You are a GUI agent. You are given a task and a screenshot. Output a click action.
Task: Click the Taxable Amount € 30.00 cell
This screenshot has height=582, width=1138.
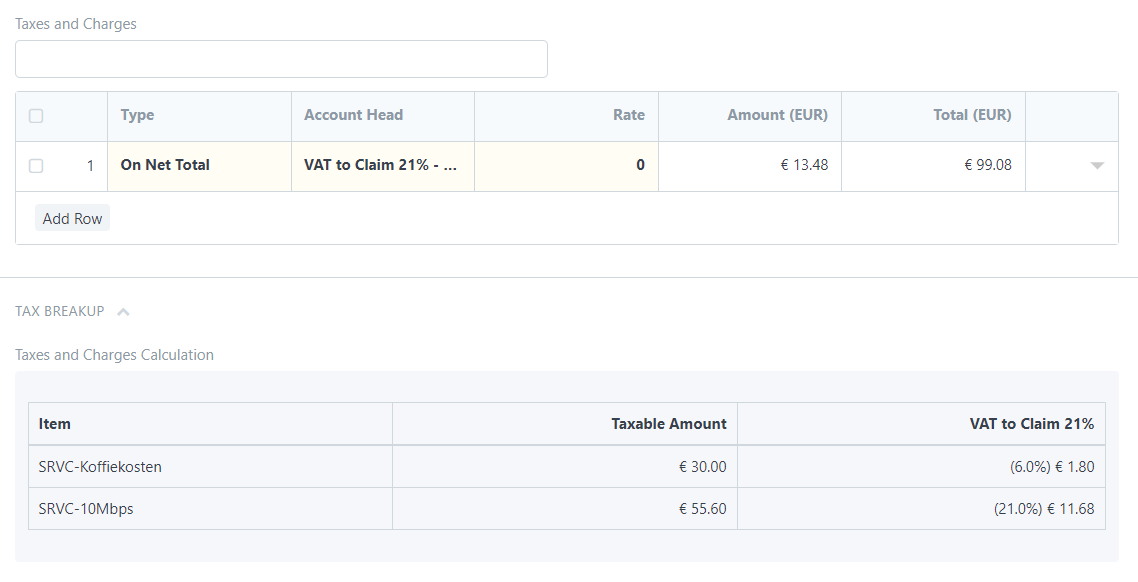[702, 467]
